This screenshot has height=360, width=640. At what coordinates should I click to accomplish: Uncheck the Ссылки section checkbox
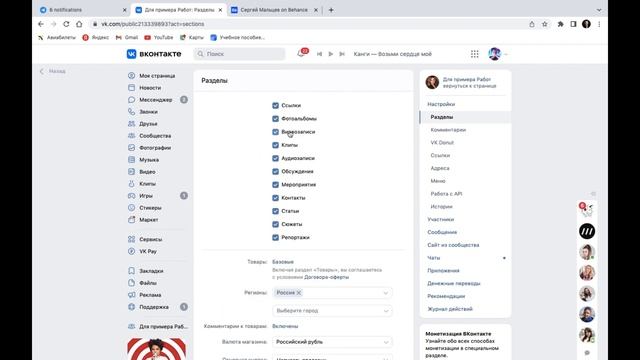276,105
